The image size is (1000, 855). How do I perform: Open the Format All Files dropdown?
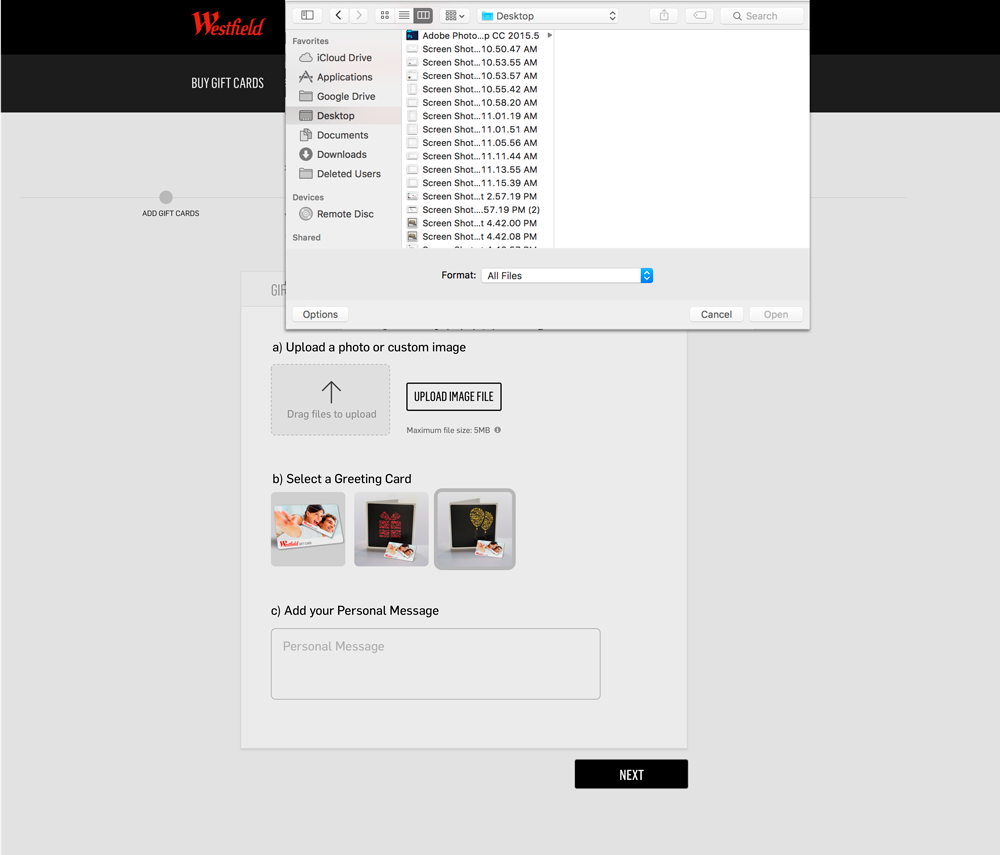567,275
